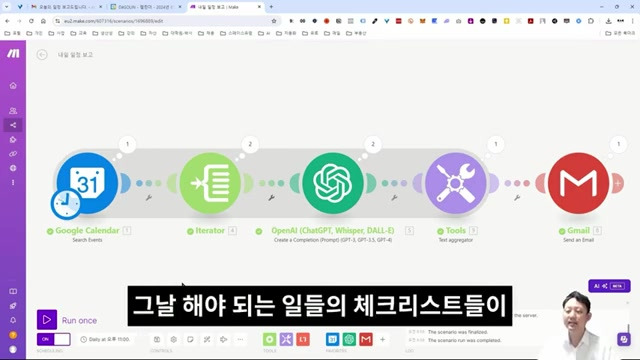This screenshot has width=640, height=360.
Task: Click the green Flow control tools icon
Action: (269, 339)
